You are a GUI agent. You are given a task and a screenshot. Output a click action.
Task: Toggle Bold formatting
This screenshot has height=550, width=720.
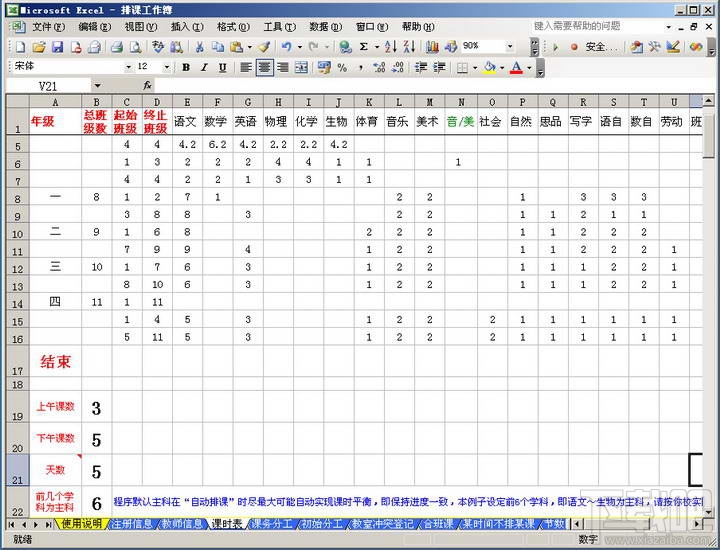tap(186, 68)
